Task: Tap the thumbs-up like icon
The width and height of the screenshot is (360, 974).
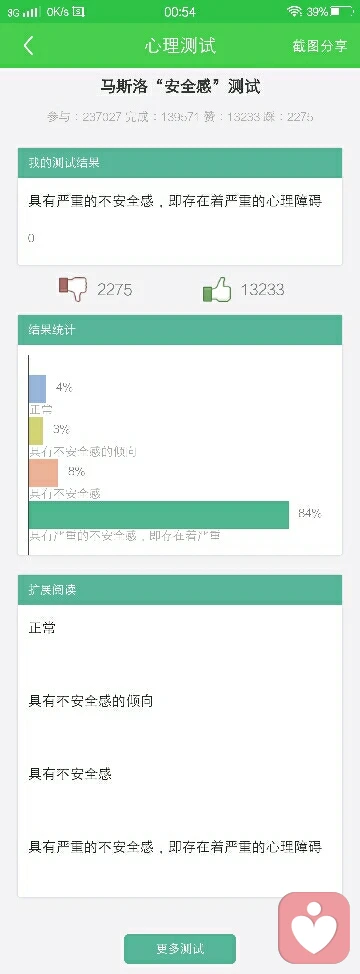Action: [217, 289]
